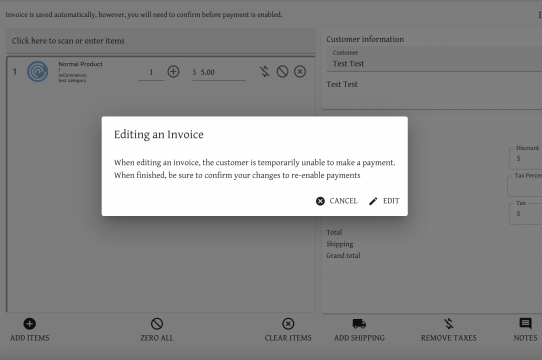The image size is (542, 360).
Task: Zero the Normal Product row price
Action: pos(282,72)
